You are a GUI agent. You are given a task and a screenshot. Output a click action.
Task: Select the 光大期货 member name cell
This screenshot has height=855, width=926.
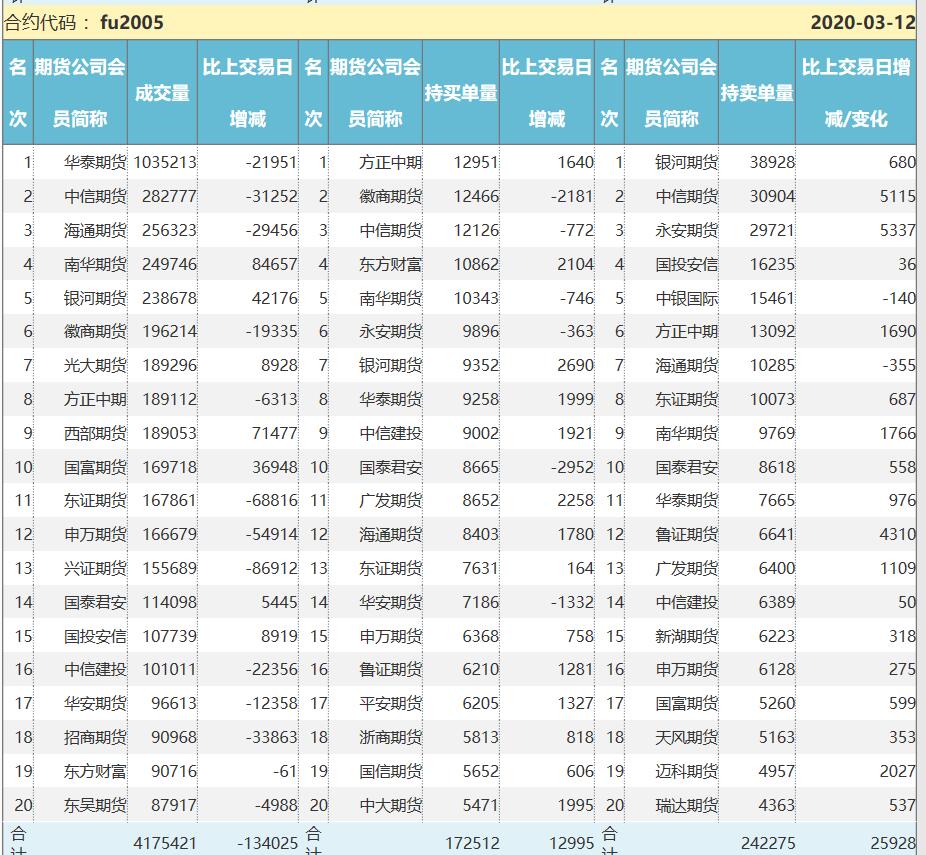point(95,365)
